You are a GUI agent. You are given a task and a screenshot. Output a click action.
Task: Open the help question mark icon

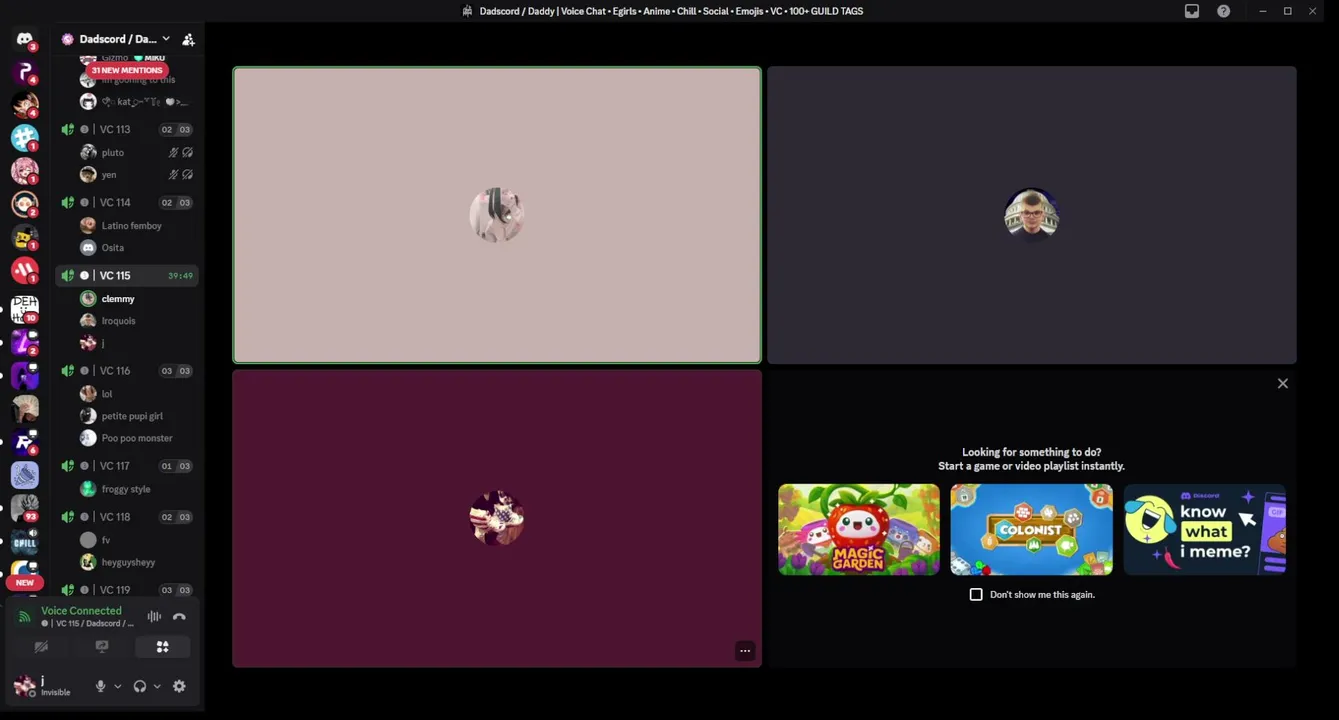tap(1223, 11)
